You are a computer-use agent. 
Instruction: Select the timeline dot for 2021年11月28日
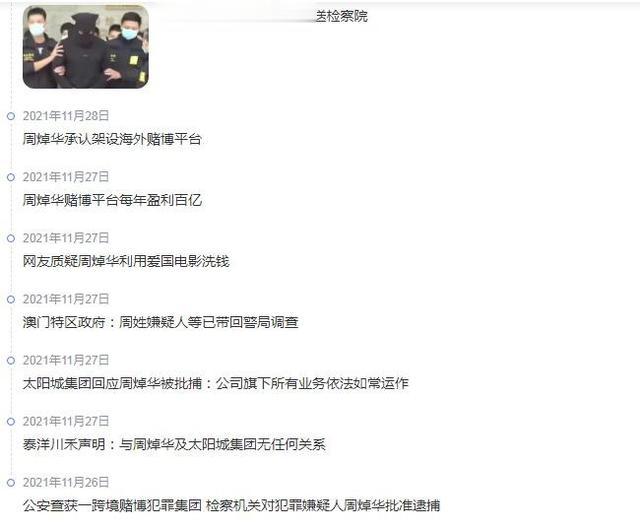pyautogui.click(x=11, y=116)
